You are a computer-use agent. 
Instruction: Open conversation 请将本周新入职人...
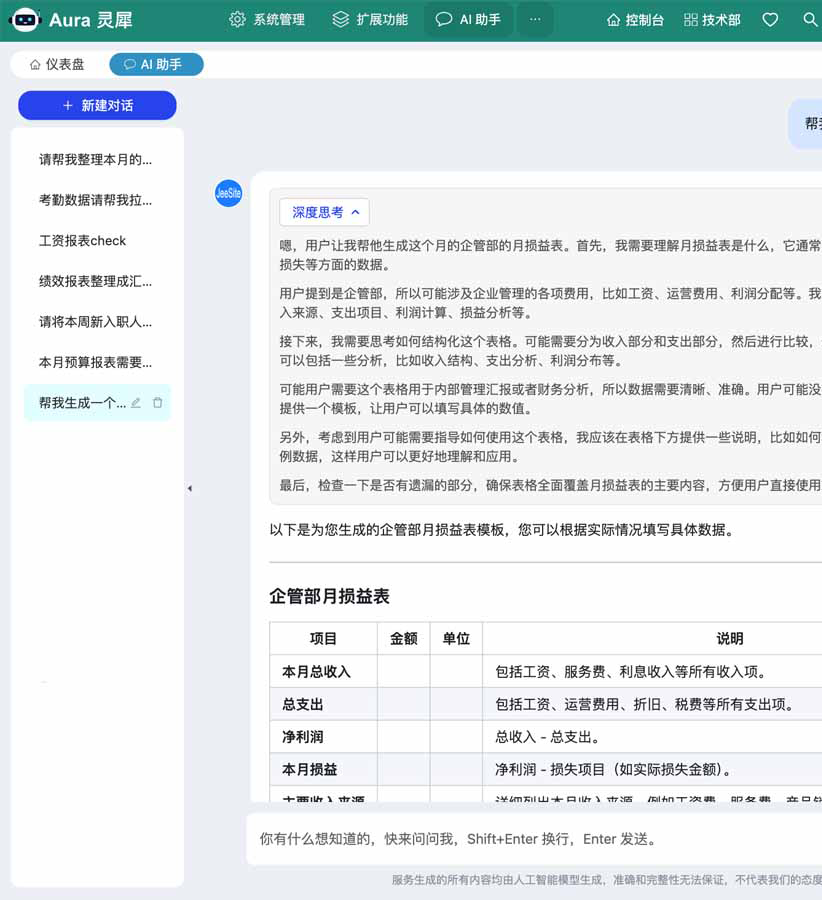point(96,322)
